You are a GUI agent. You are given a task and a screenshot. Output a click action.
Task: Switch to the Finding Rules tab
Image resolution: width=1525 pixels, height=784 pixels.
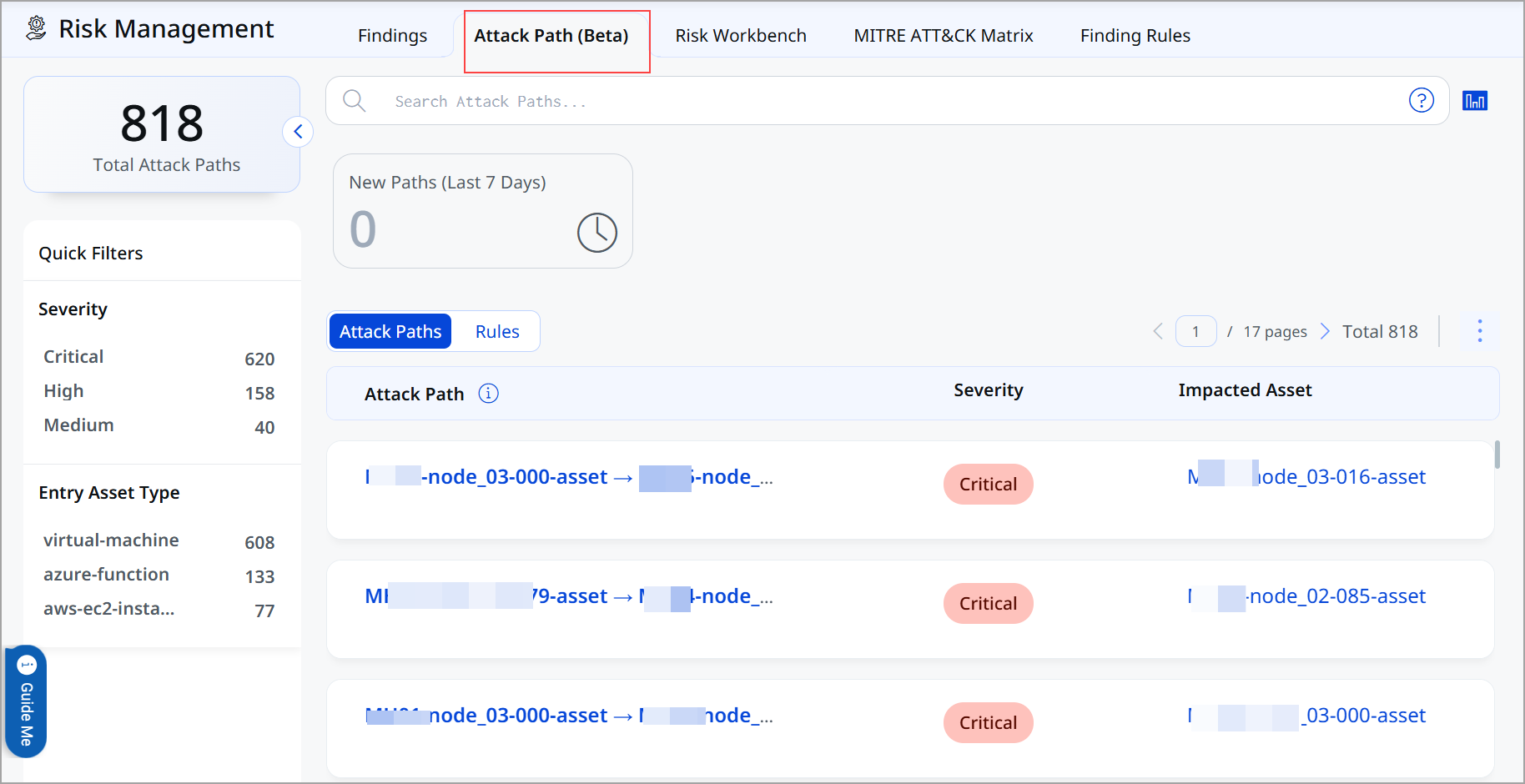(x=1135, y=36)
